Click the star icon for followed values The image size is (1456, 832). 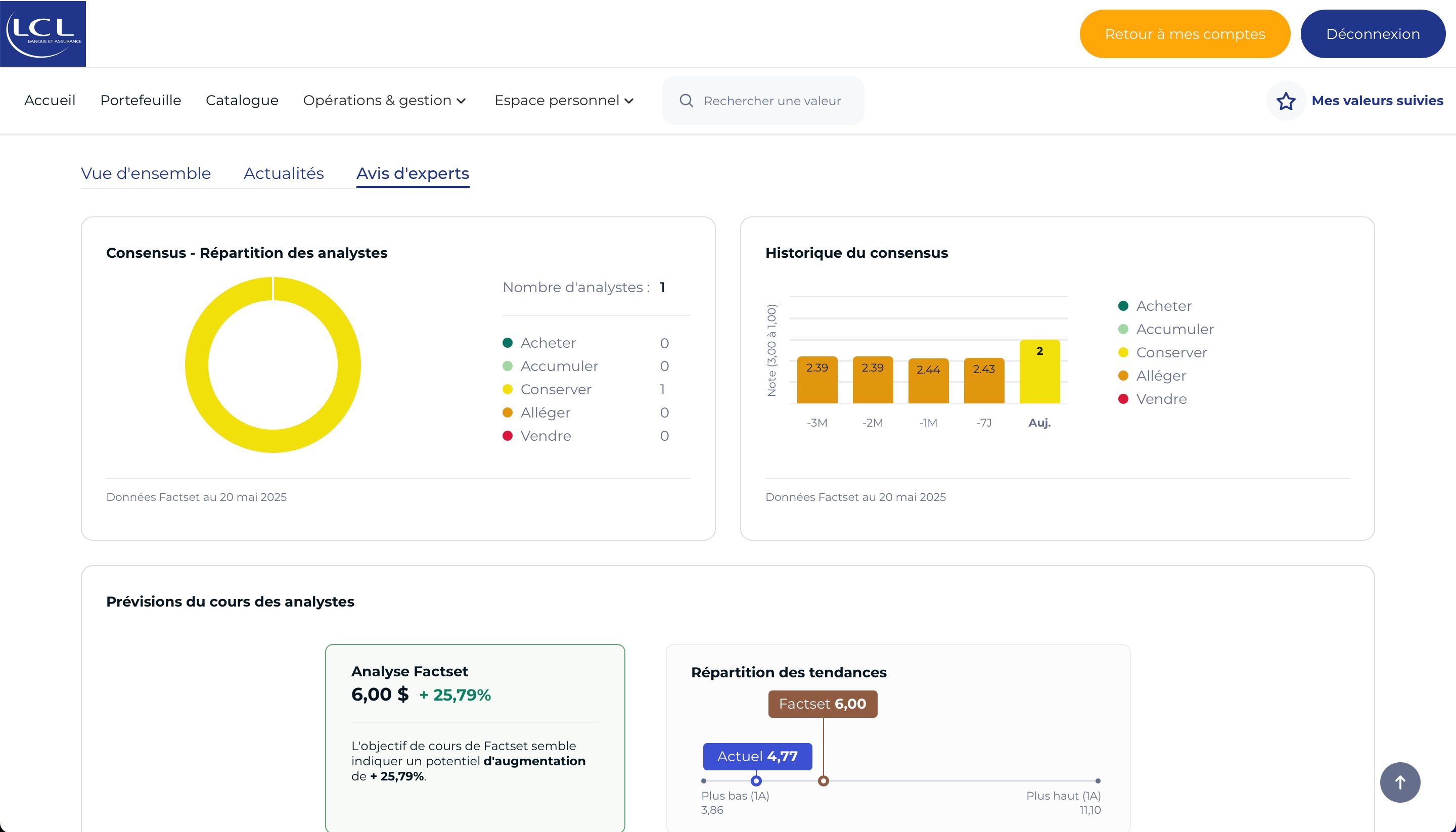[1286, 101]
